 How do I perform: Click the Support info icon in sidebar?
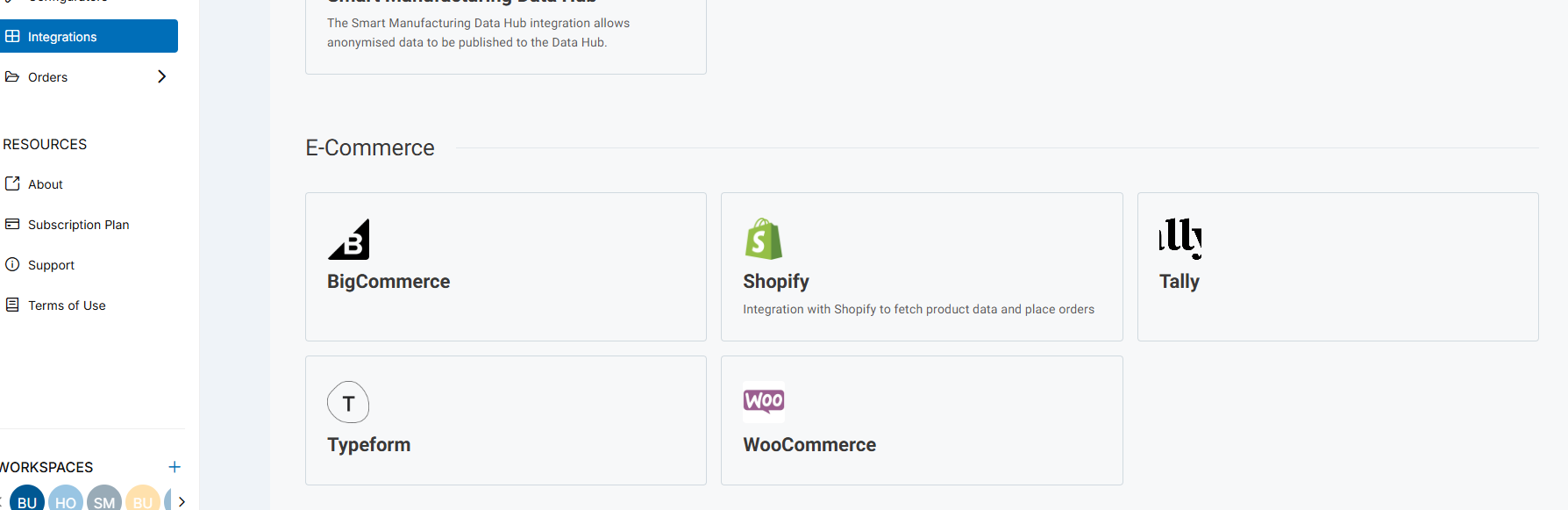[x=12, y=264]
